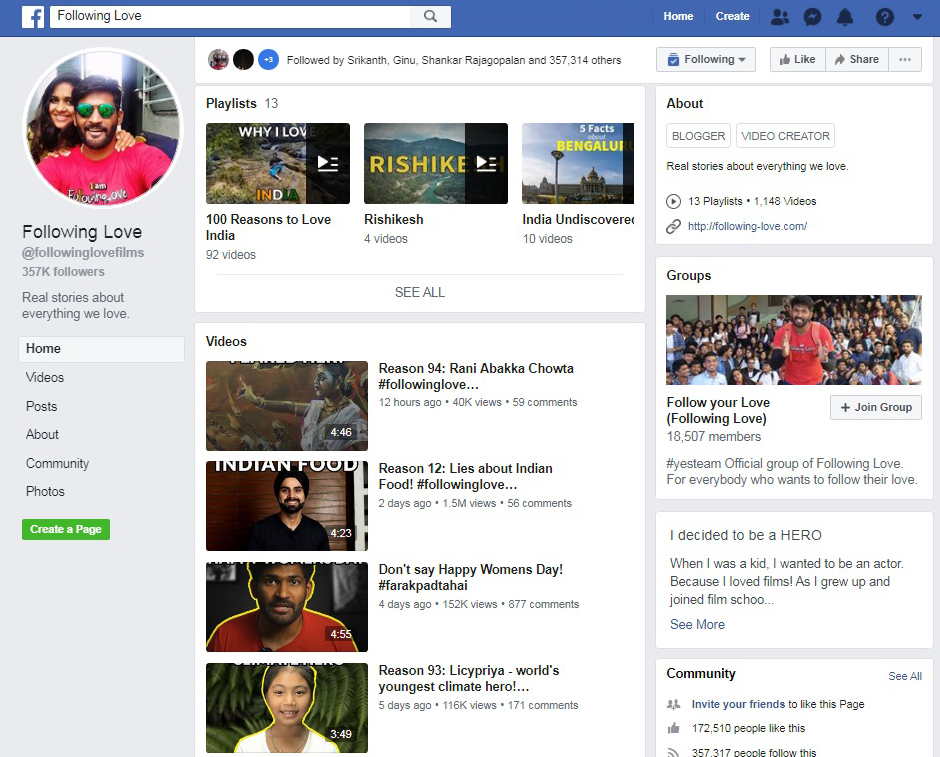Play the Reason 93 Licypriya video thumbnail

[287, 708]
